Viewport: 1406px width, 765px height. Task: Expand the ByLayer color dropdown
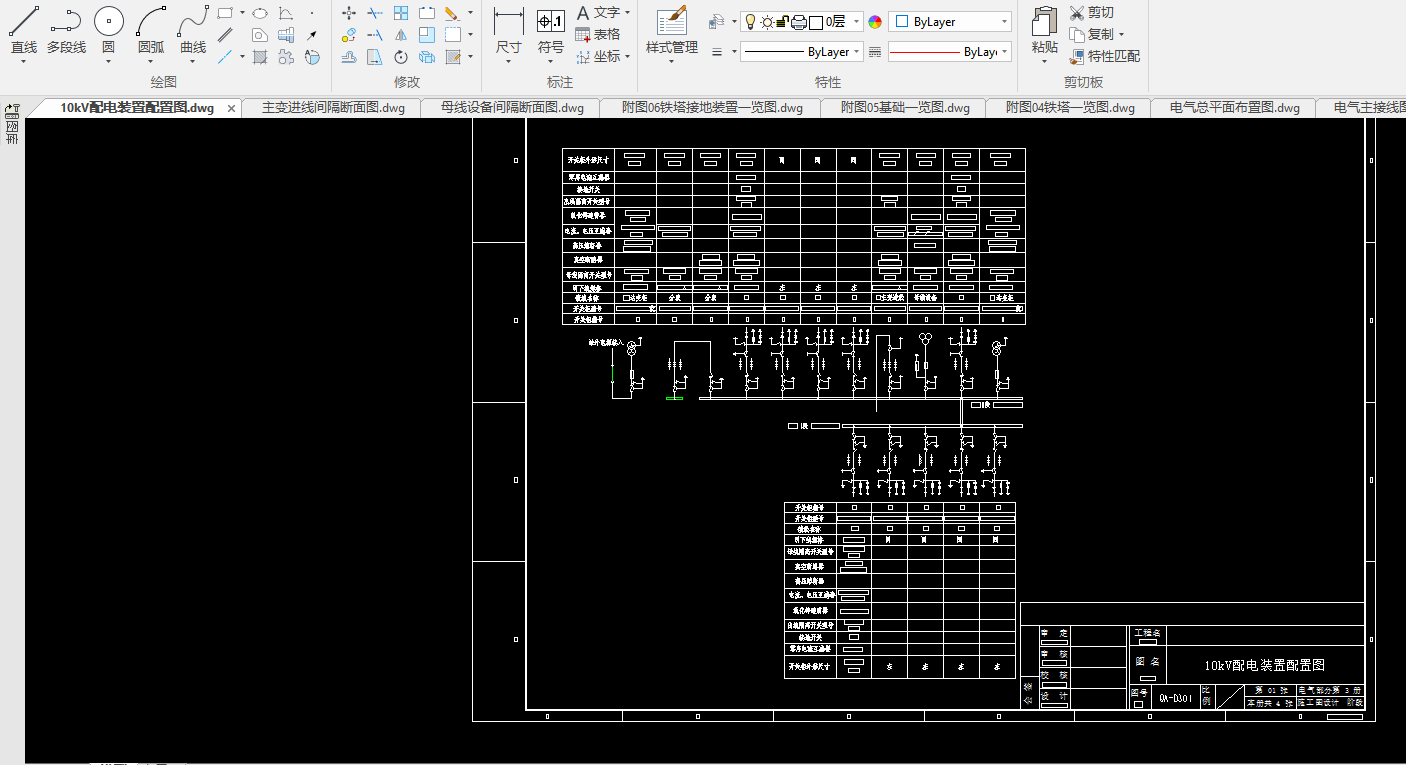[1003, 22]
